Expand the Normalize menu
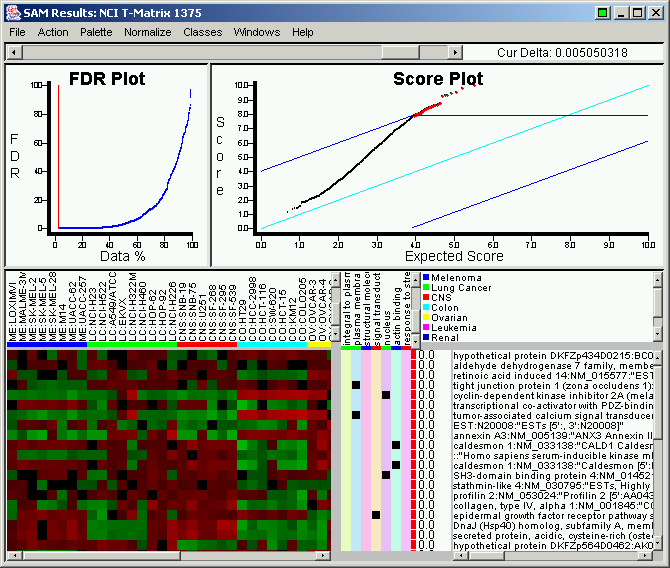Screen dimensions: 670x568 coord(148,32)
